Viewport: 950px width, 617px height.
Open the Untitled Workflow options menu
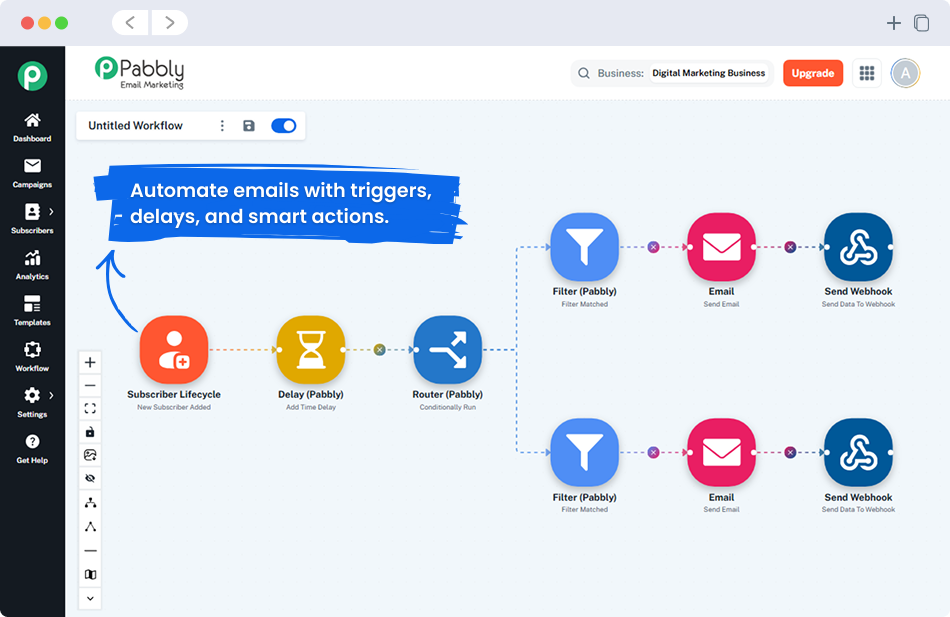(x=222, y=125)
